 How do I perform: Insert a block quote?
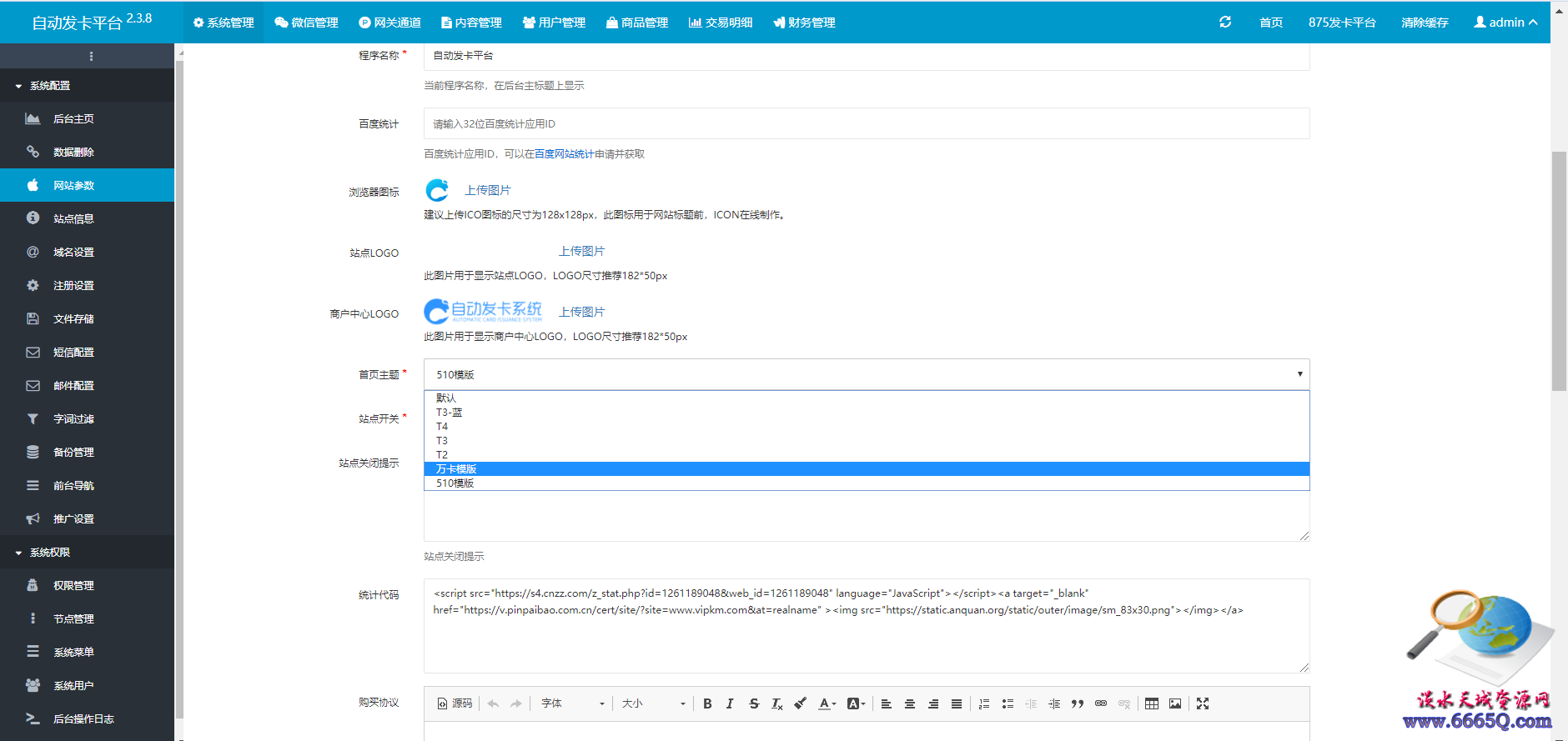(1078, 703)
